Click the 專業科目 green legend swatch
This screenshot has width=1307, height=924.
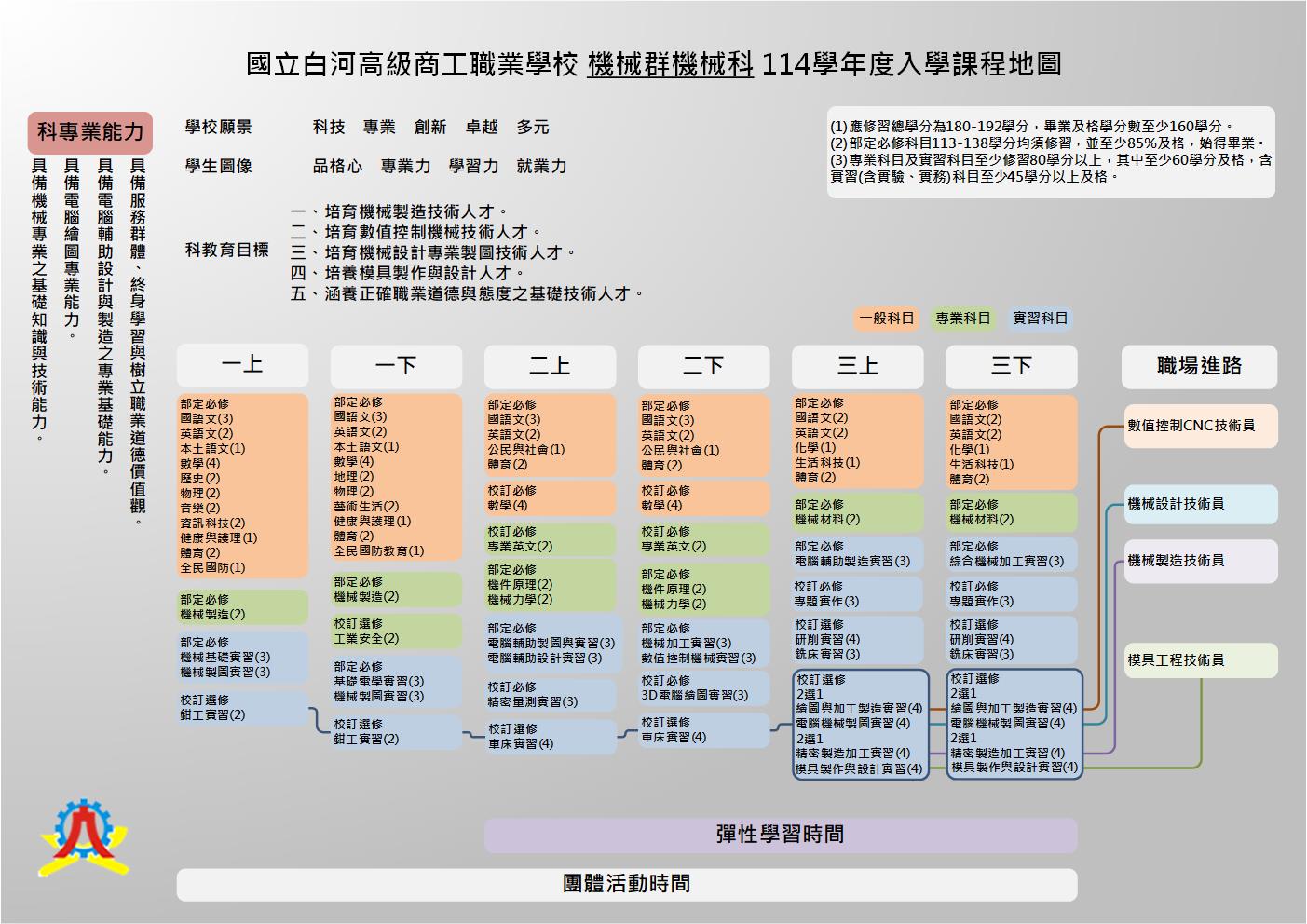[x=963, y=319]
